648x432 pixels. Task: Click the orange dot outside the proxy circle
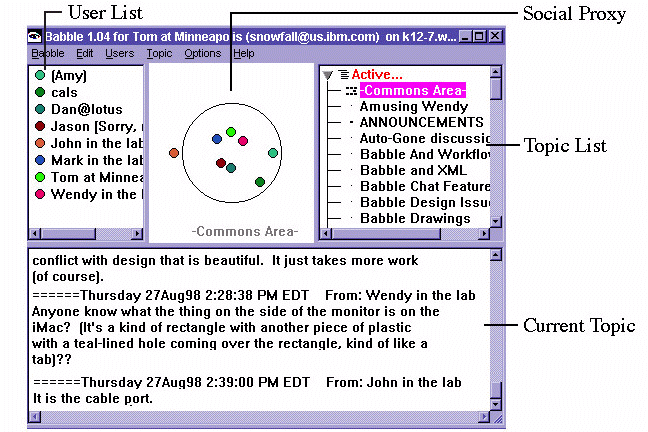point(174,153)
